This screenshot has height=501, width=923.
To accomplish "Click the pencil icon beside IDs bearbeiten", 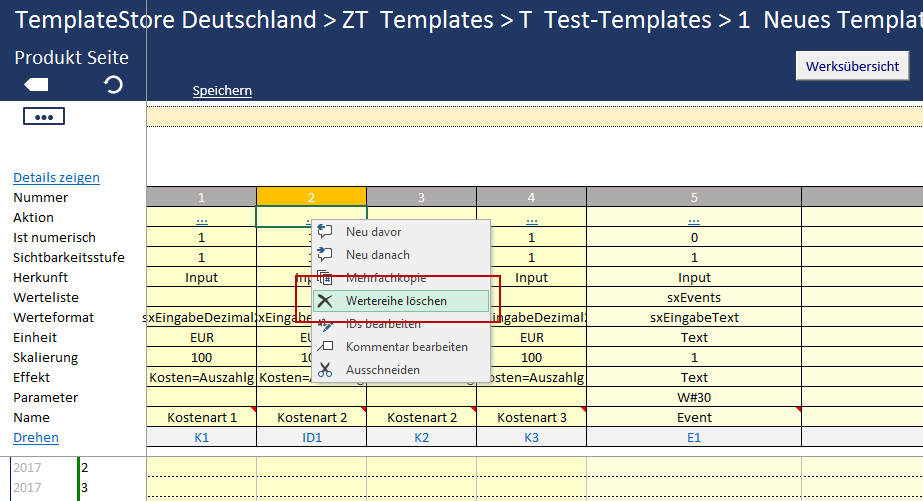I will click(x=324, y=324).
